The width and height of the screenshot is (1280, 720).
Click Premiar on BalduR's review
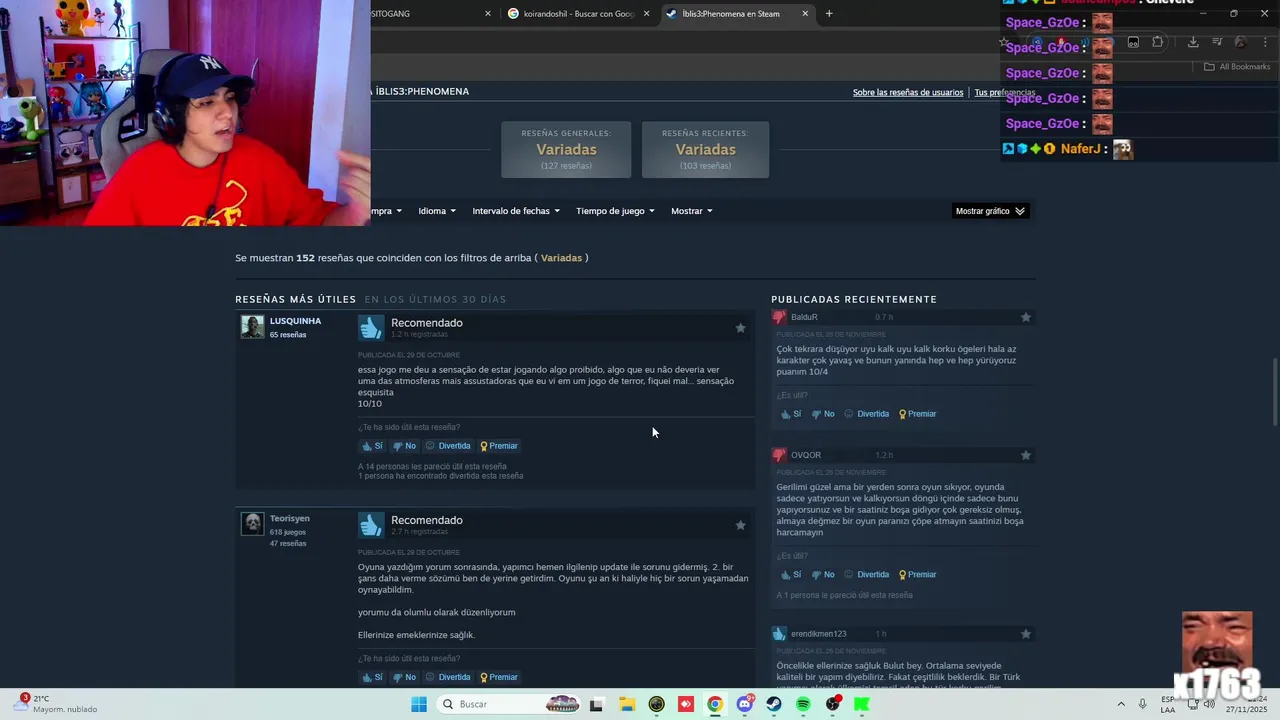[x=918, y=414]
